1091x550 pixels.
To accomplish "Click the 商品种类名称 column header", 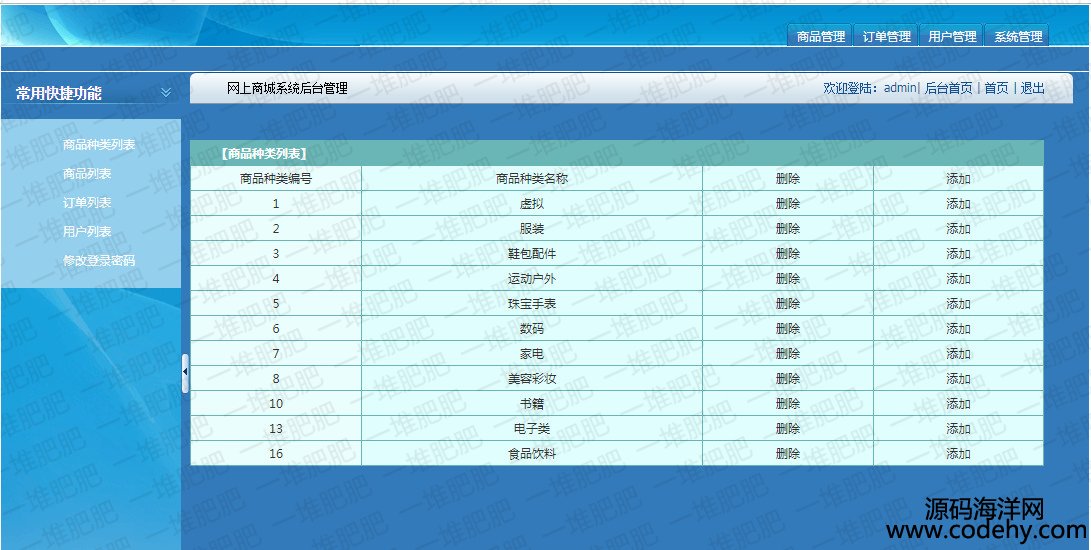I will [532, 179].
